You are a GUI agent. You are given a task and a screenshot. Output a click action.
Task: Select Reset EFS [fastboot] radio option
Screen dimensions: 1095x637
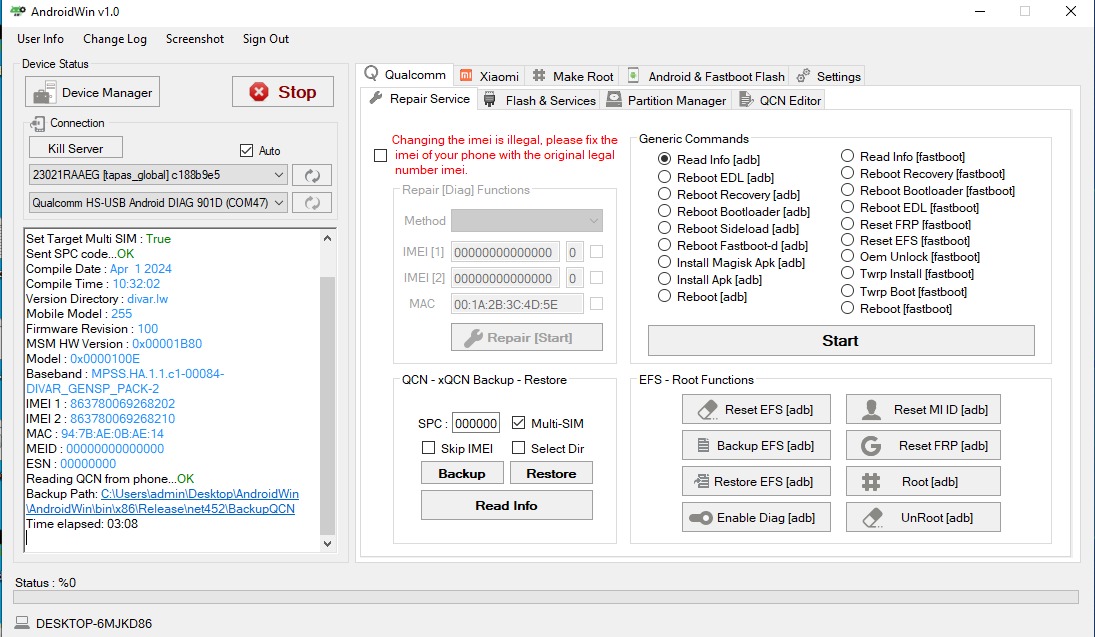pos(847,240)
